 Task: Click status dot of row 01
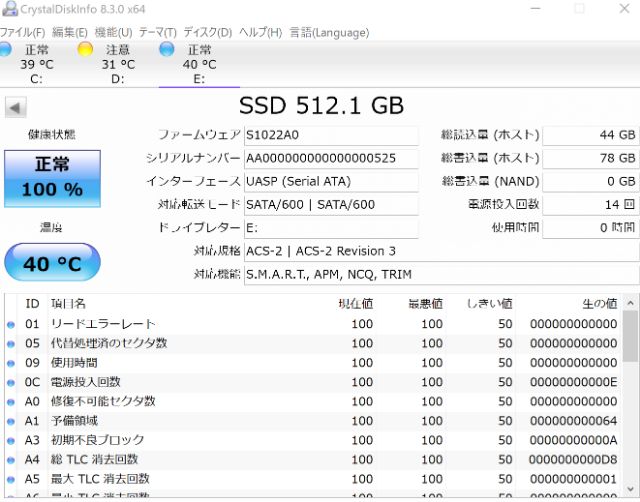[x=11, y=325]
